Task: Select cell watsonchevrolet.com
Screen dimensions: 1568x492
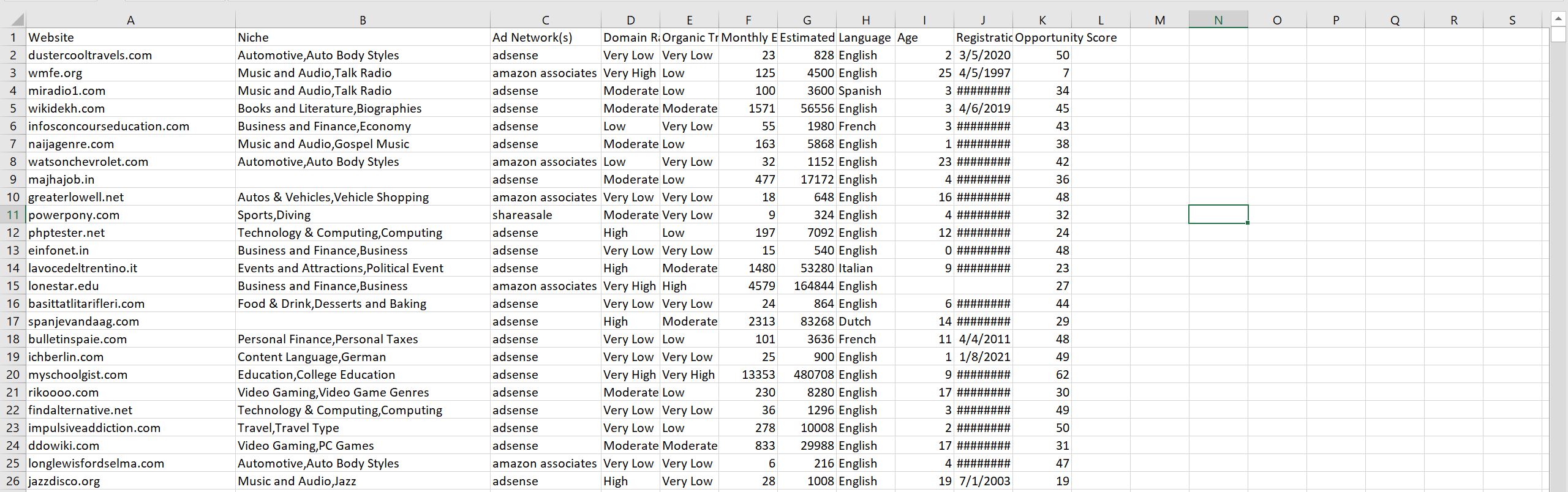Action: 130,162
